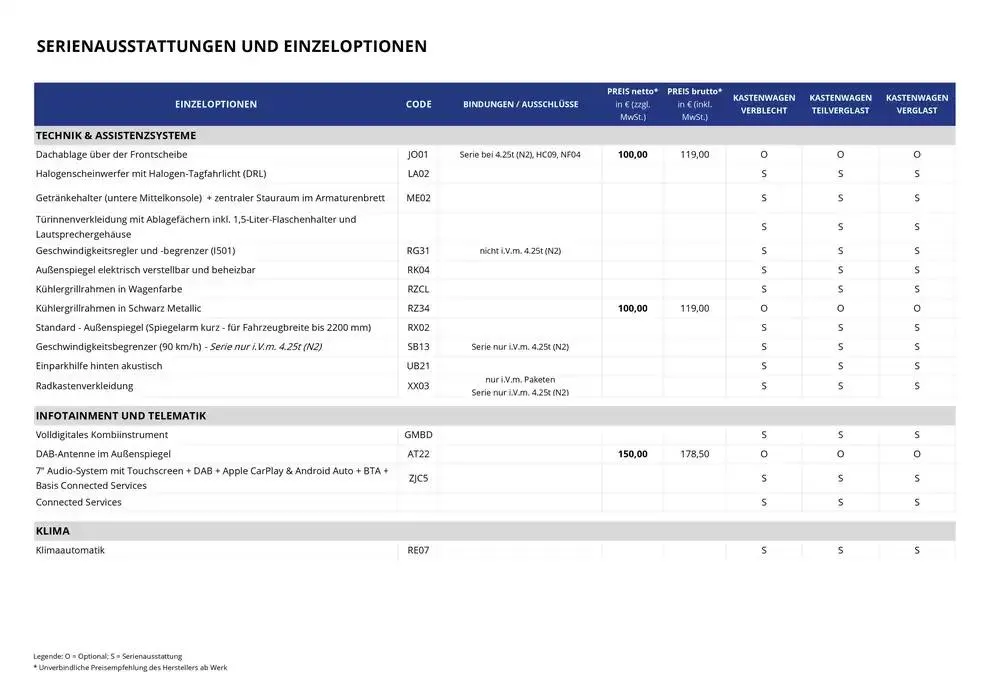Select the 'Bindungen / Ausschlüsse' column header
Viewport: 990px width, 700px height.
(x=520, y=105)
